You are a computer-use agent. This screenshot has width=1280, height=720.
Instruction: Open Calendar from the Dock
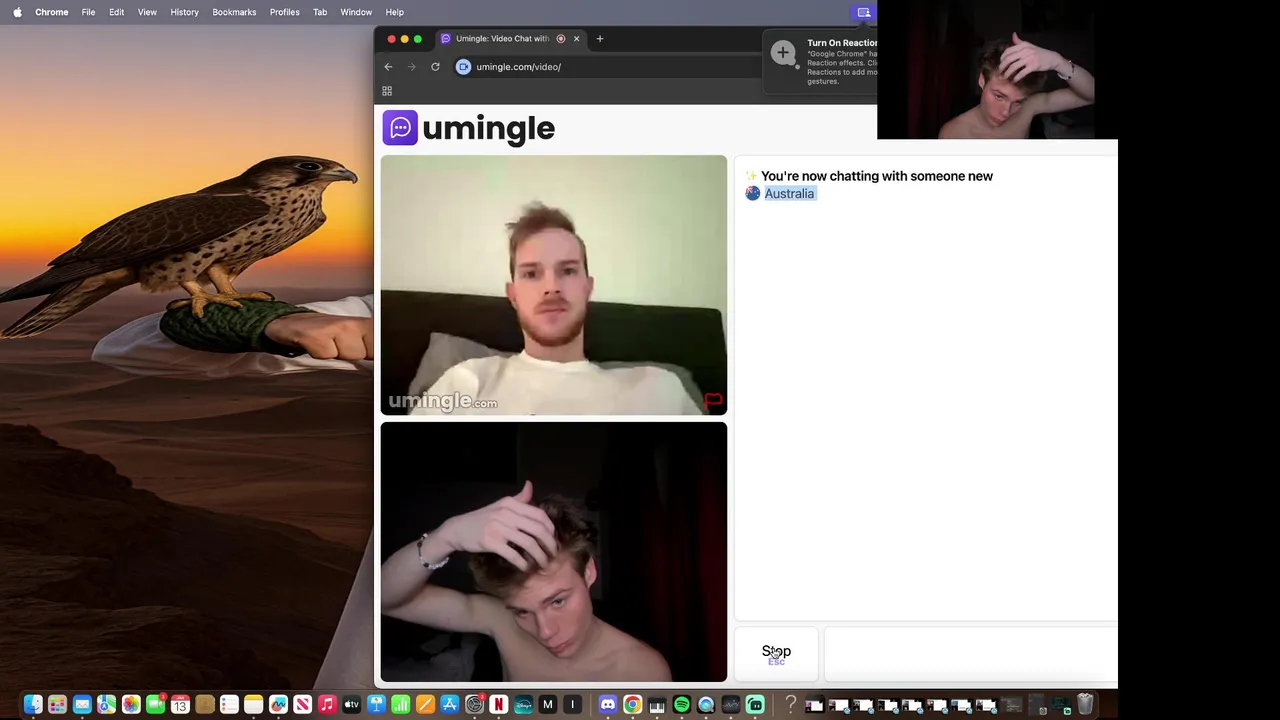coord(180,705)
